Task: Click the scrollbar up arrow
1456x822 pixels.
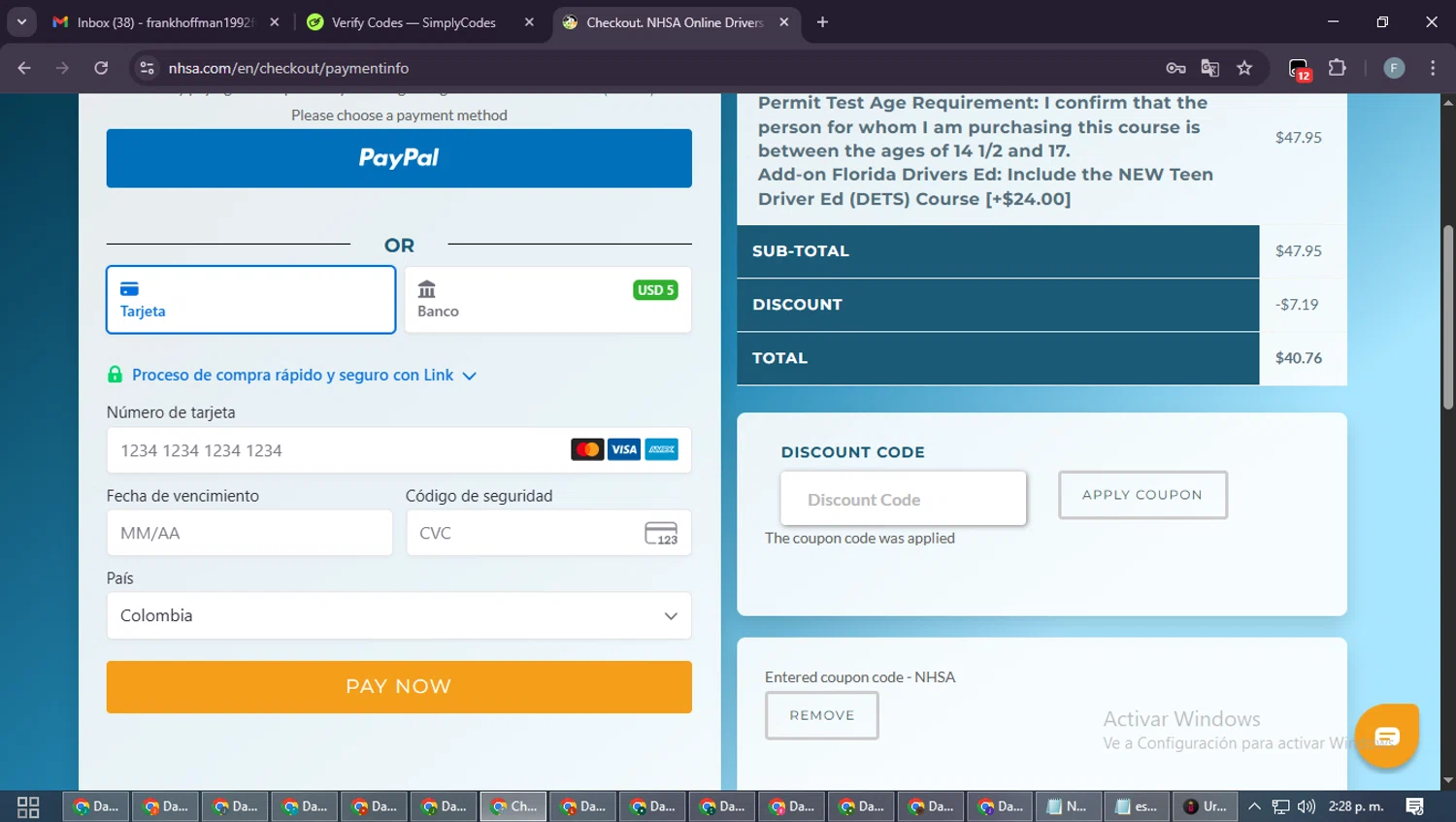Action: click(x=1448, y=102)
